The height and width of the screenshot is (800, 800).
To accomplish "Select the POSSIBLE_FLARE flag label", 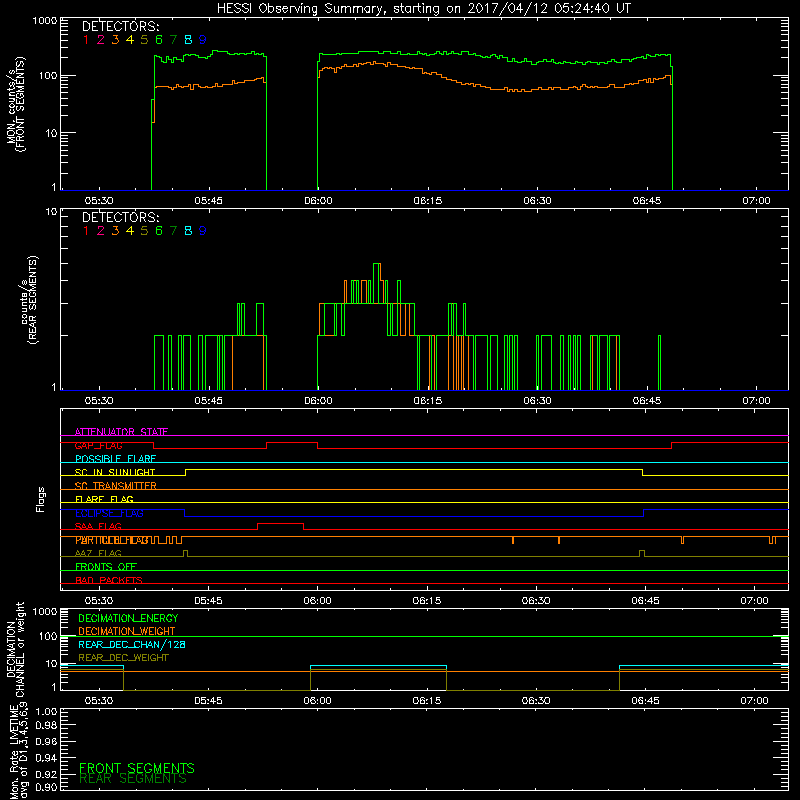I will pos(115,459).
